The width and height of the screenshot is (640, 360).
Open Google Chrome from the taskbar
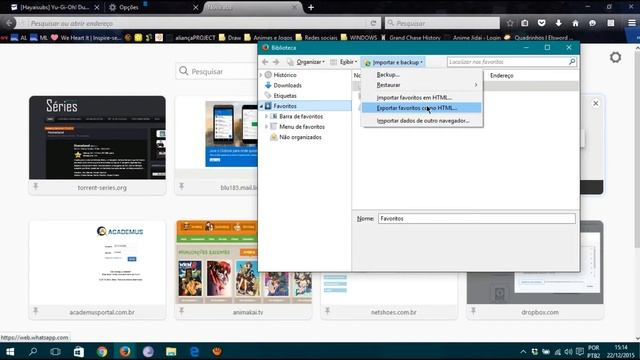pyautogui.click(x=102, y=351)
